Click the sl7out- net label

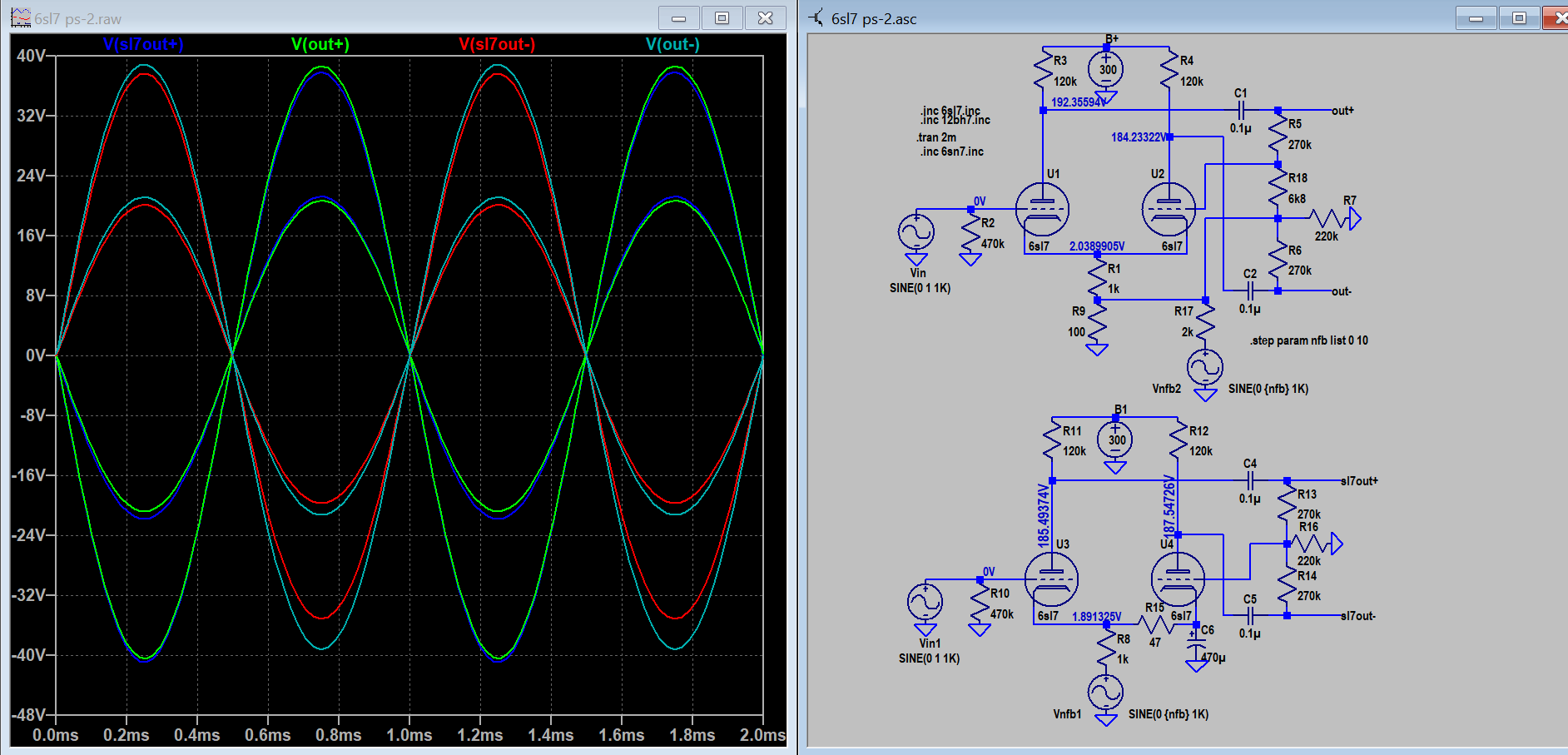click(x=1358, y=616)
